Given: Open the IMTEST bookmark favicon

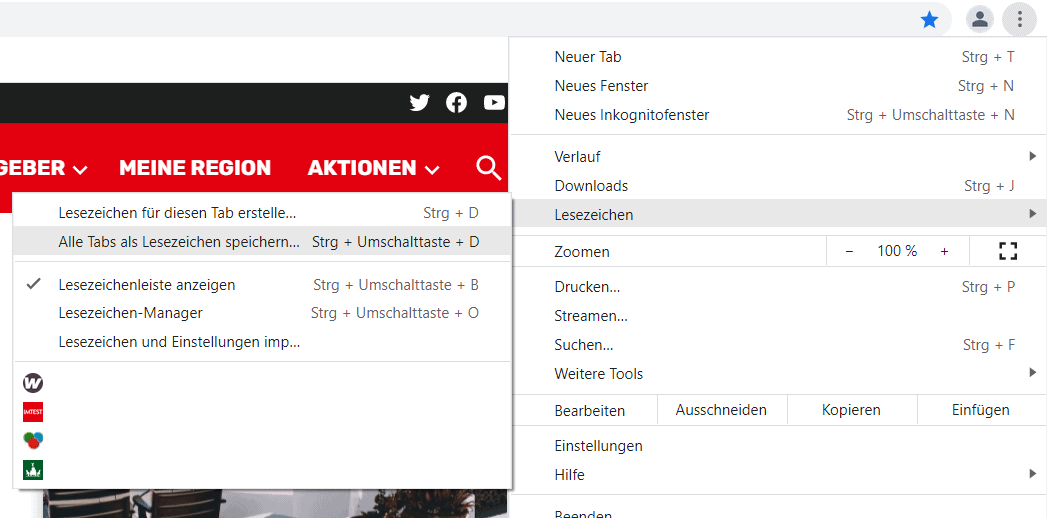Looking at the screenshot, I should coord(33,412).
